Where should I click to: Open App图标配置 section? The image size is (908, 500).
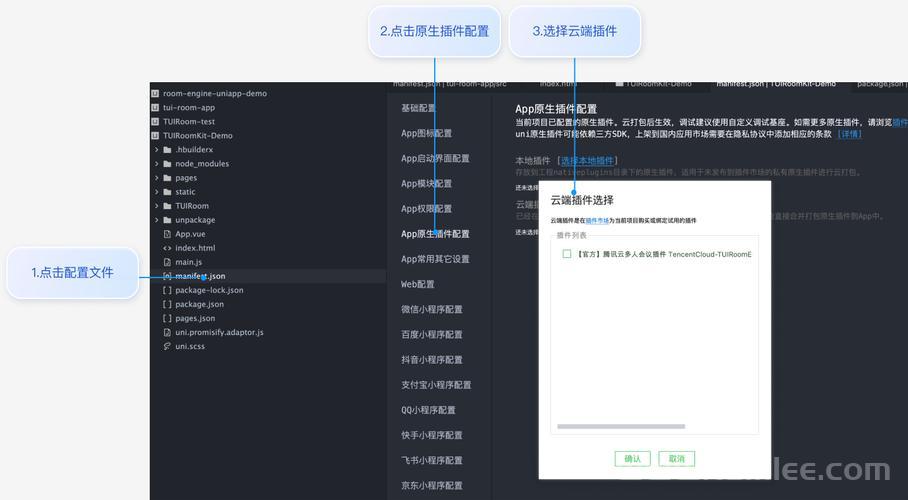point(426,133)
